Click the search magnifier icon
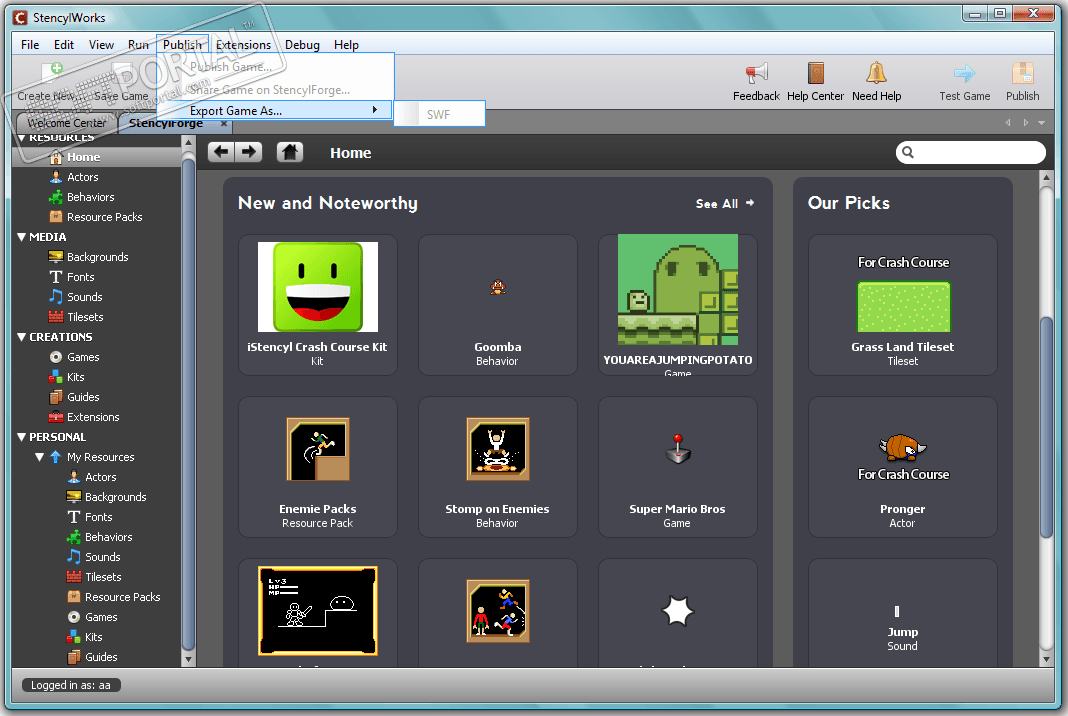Image resolution: width=1068 pixels, height=716 pixels. tap(908, 152)
